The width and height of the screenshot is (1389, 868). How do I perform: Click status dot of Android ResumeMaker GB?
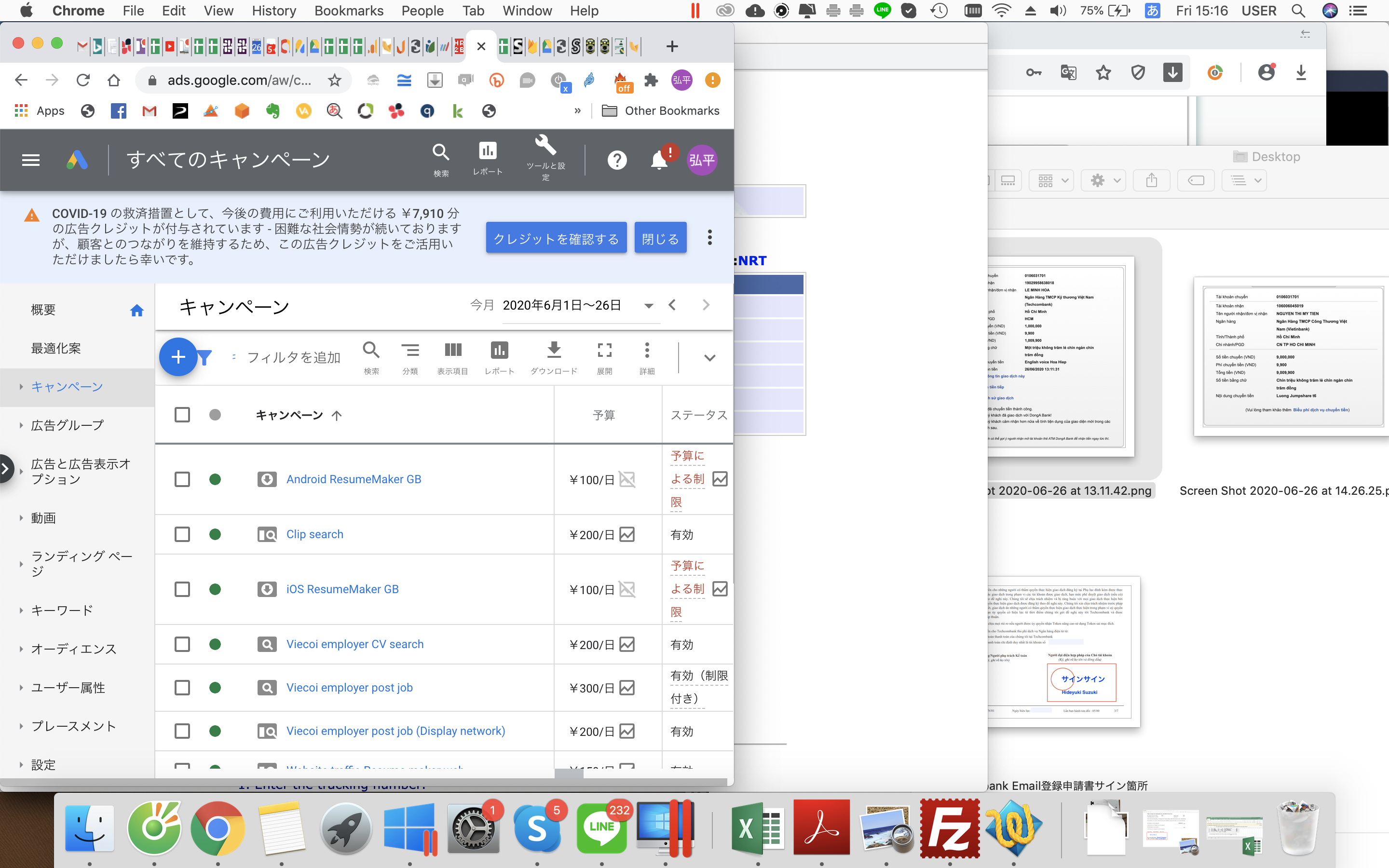click(x=215, y=479)
